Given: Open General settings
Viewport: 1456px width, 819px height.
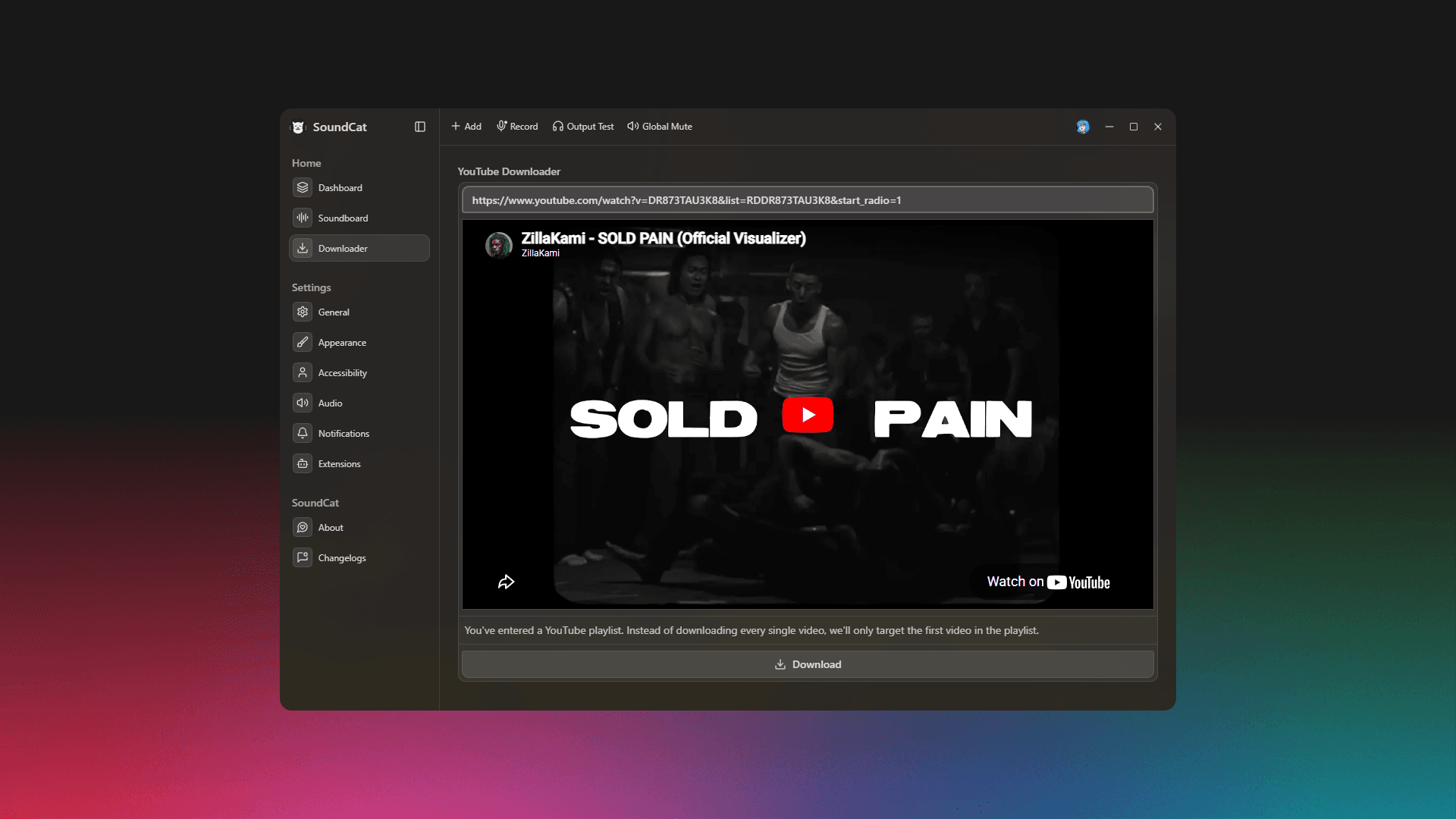Looking at the screenshot, I should [359, 312].
